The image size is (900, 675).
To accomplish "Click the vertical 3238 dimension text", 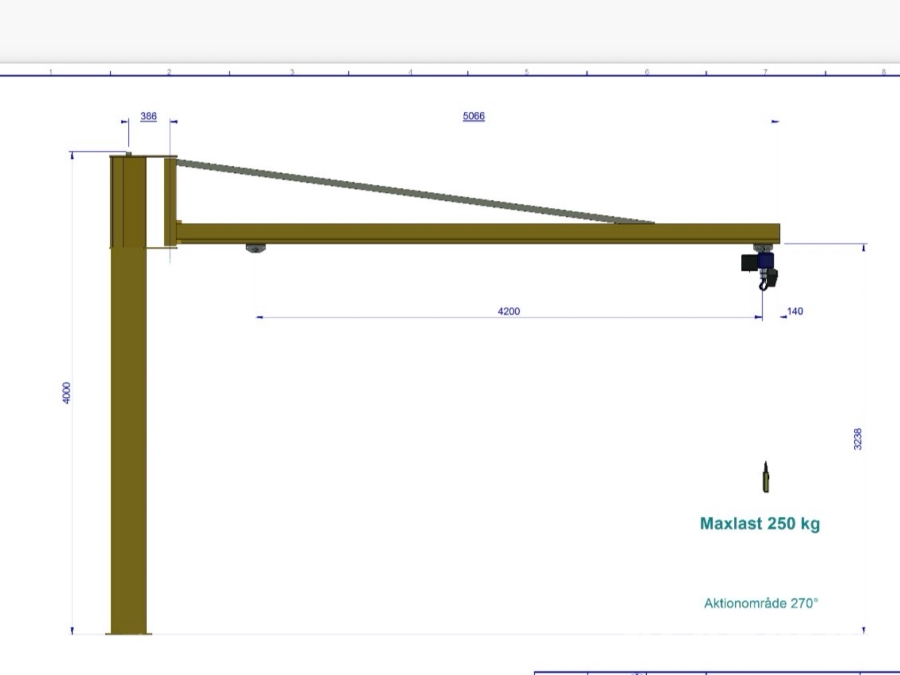I will tap(857, 439).
